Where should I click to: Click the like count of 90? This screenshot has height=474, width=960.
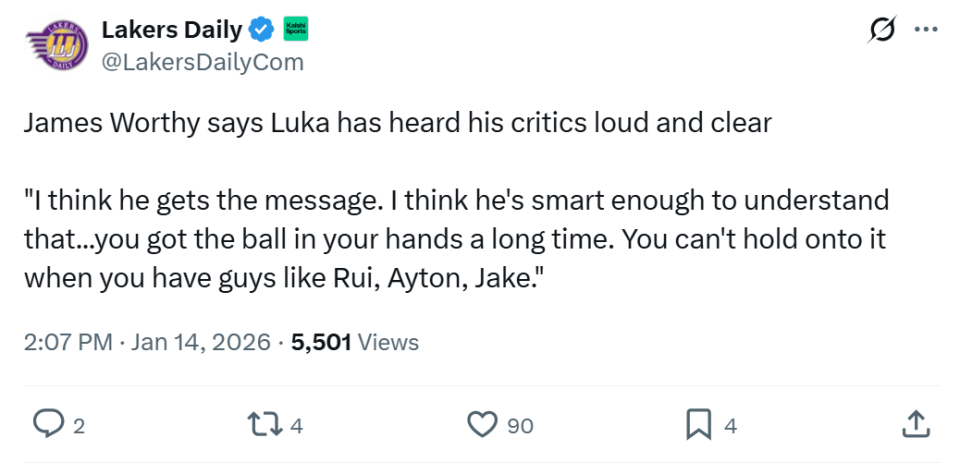click(x=520, y=426)
